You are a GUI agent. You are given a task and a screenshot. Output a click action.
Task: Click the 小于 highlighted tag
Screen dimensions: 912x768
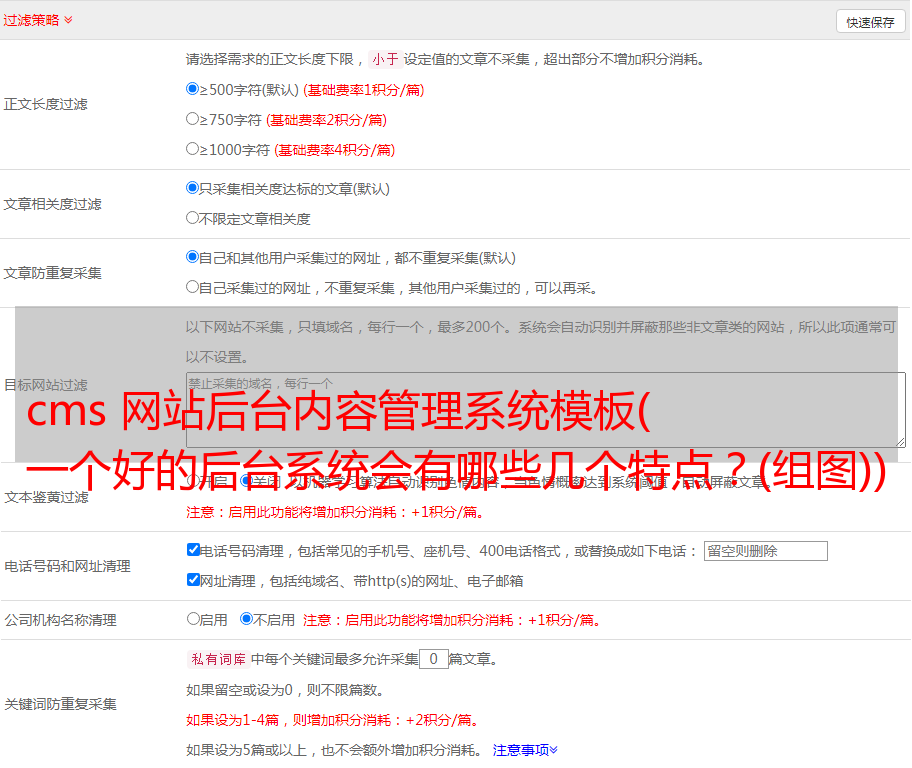[x=385, y=59]
